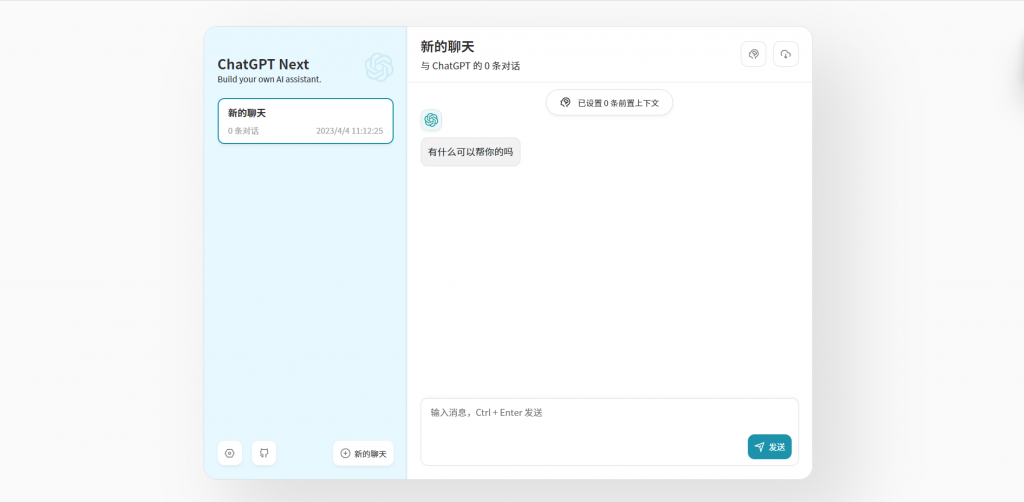Click the 有什么可以帮你的吗 message bubble
This screenshot has width=1024, height=502.
click(x=470, y=152)
